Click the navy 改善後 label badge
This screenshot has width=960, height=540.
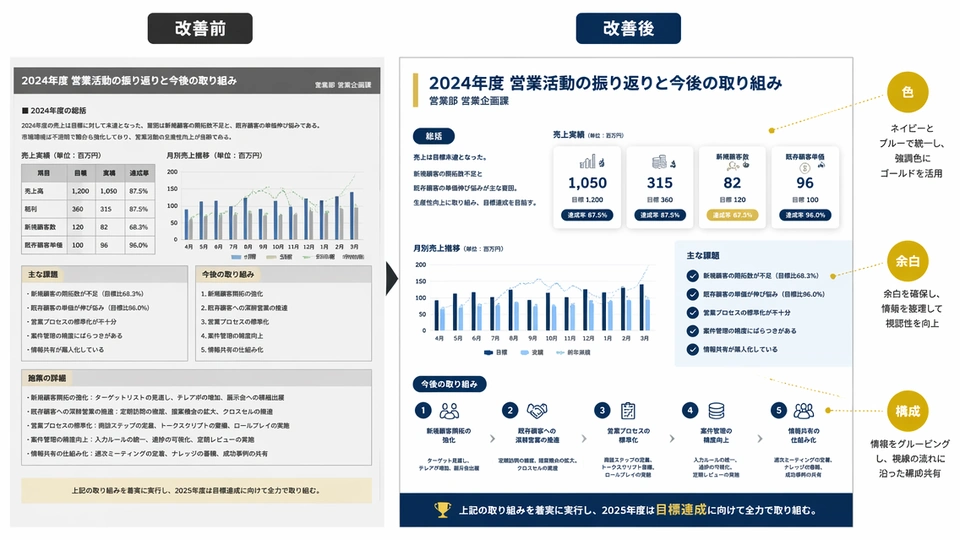coord(628,28)
